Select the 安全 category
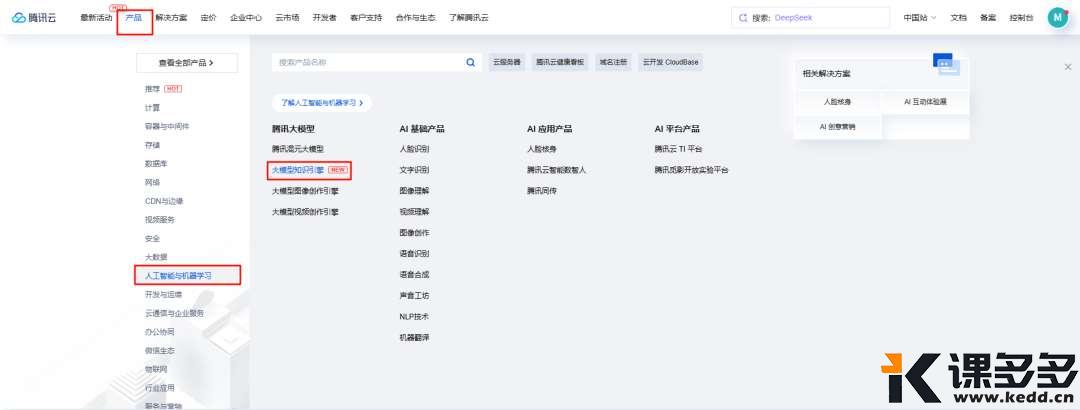The width and height of the screenshot is (1080, 410). (152, 238)
